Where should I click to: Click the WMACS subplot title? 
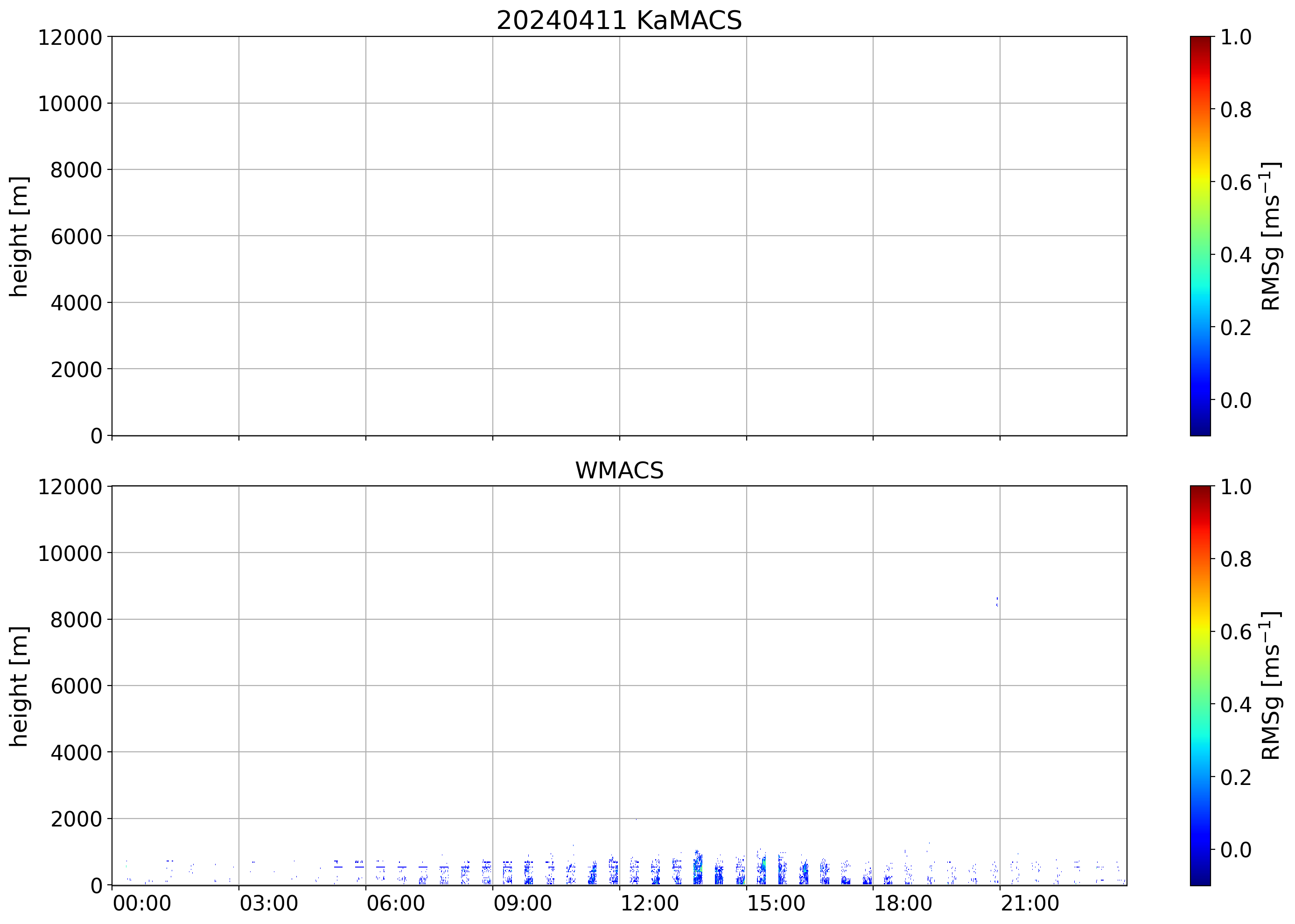coord(619,470)
